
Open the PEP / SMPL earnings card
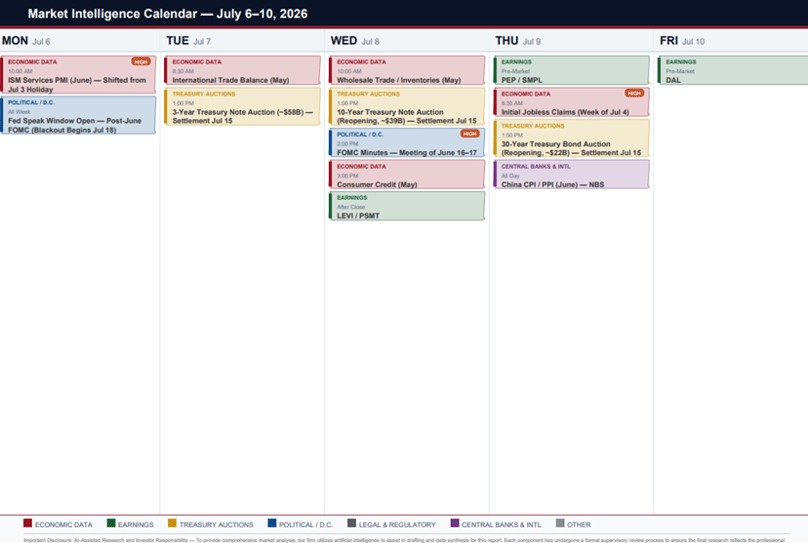click(x=571, y=70)
